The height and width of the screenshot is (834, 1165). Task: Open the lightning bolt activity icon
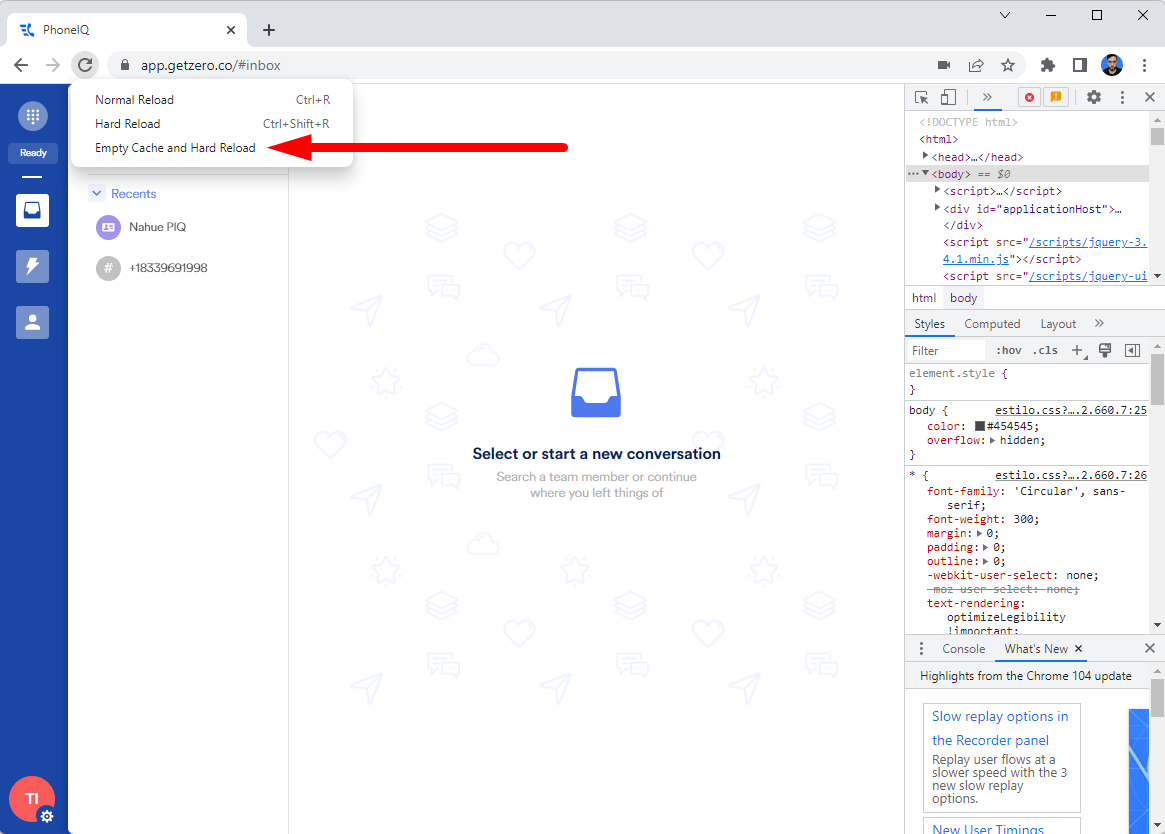(x=33, y=266)
